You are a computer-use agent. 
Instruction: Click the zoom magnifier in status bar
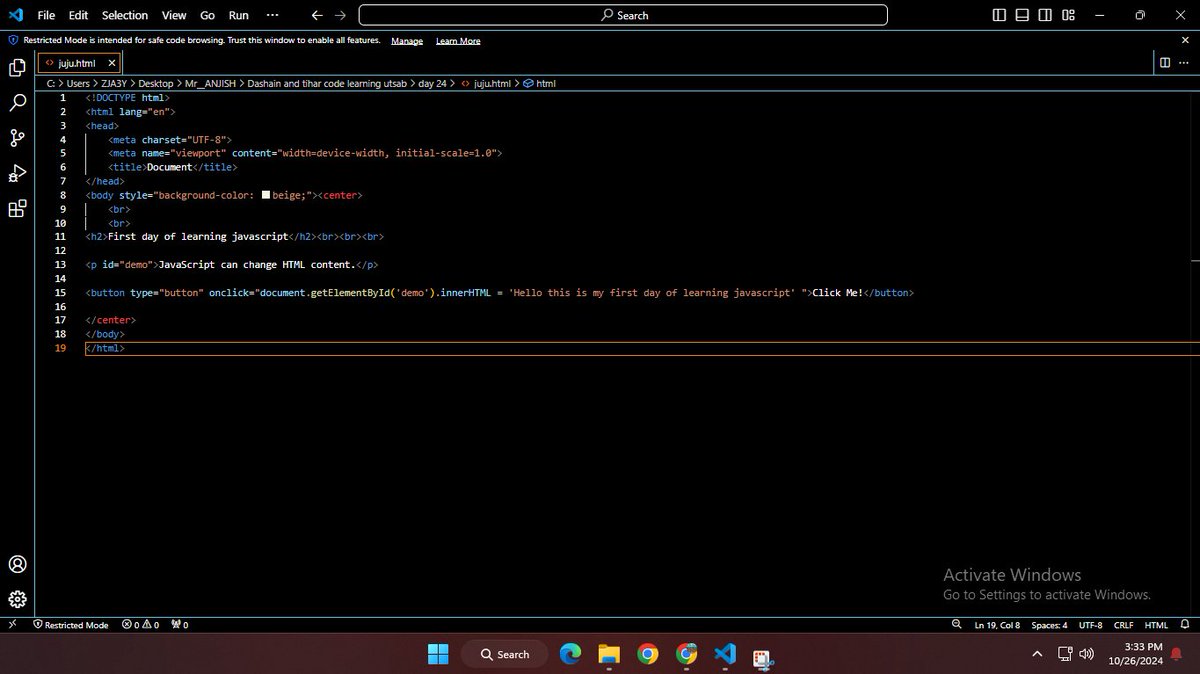[957, 624]
